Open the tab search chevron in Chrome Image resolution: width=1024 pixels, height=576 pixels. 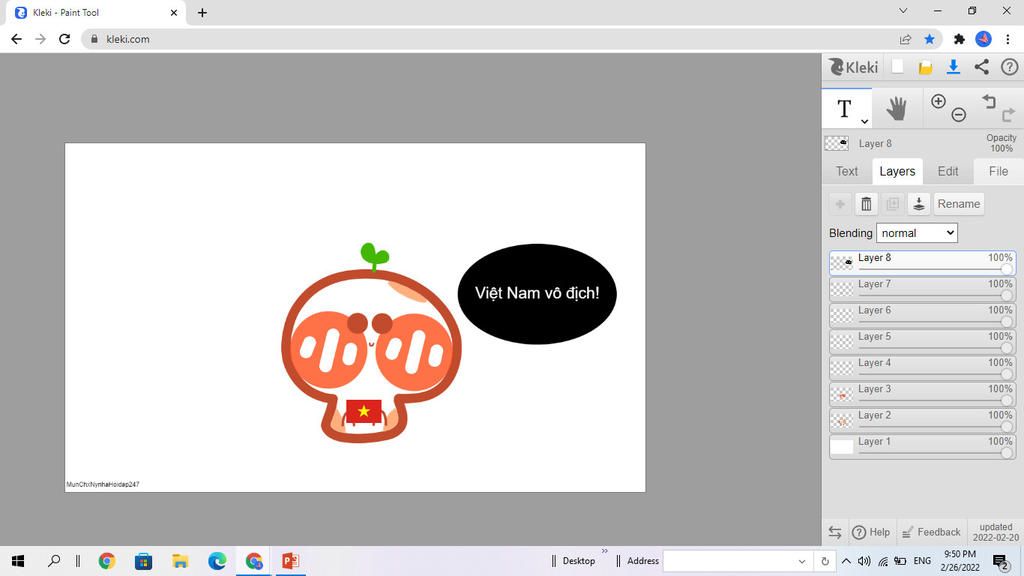[903, 10]
